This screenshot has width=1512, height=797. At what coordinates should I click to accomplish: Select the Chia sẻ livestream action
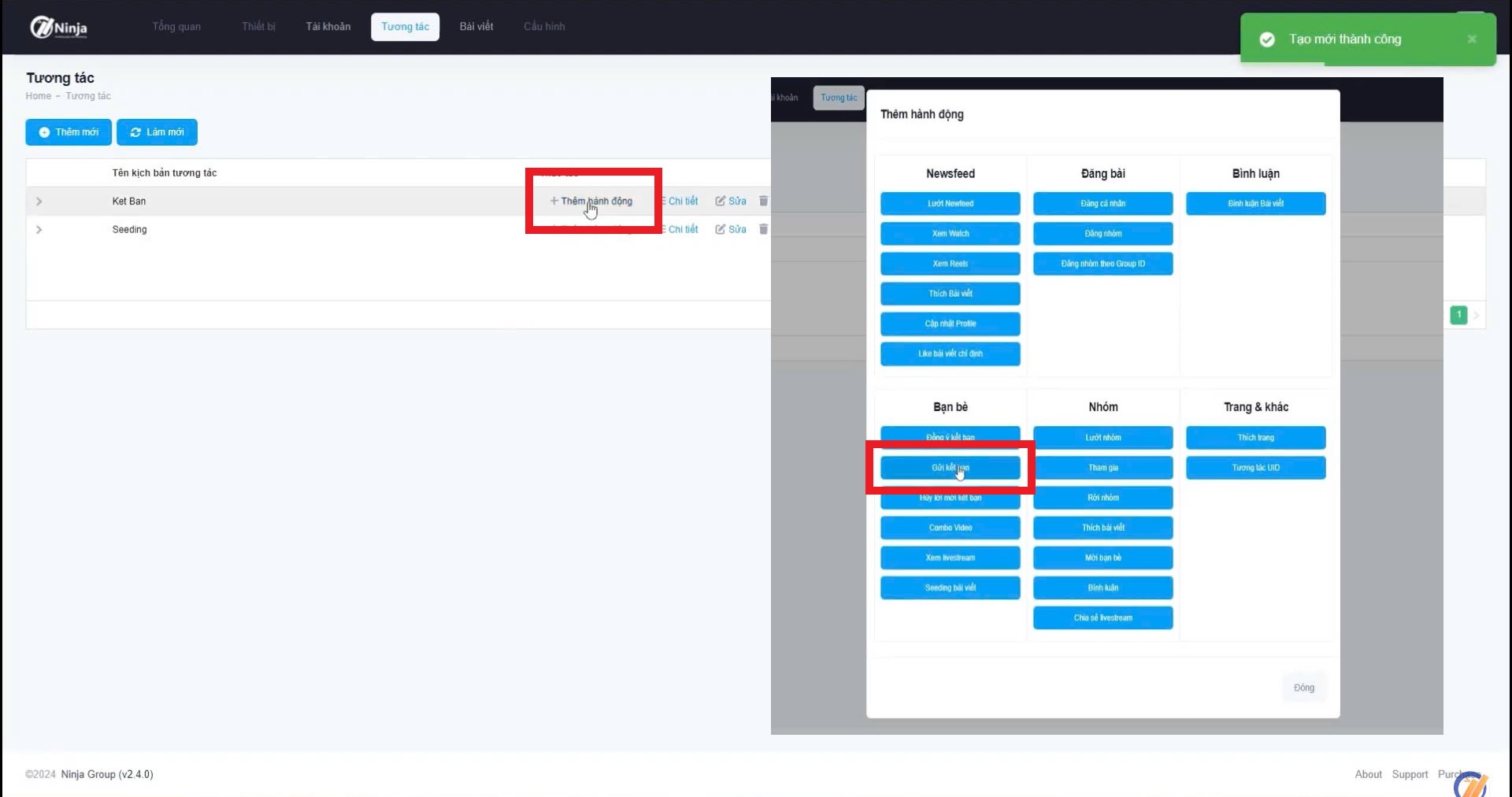1102,618
